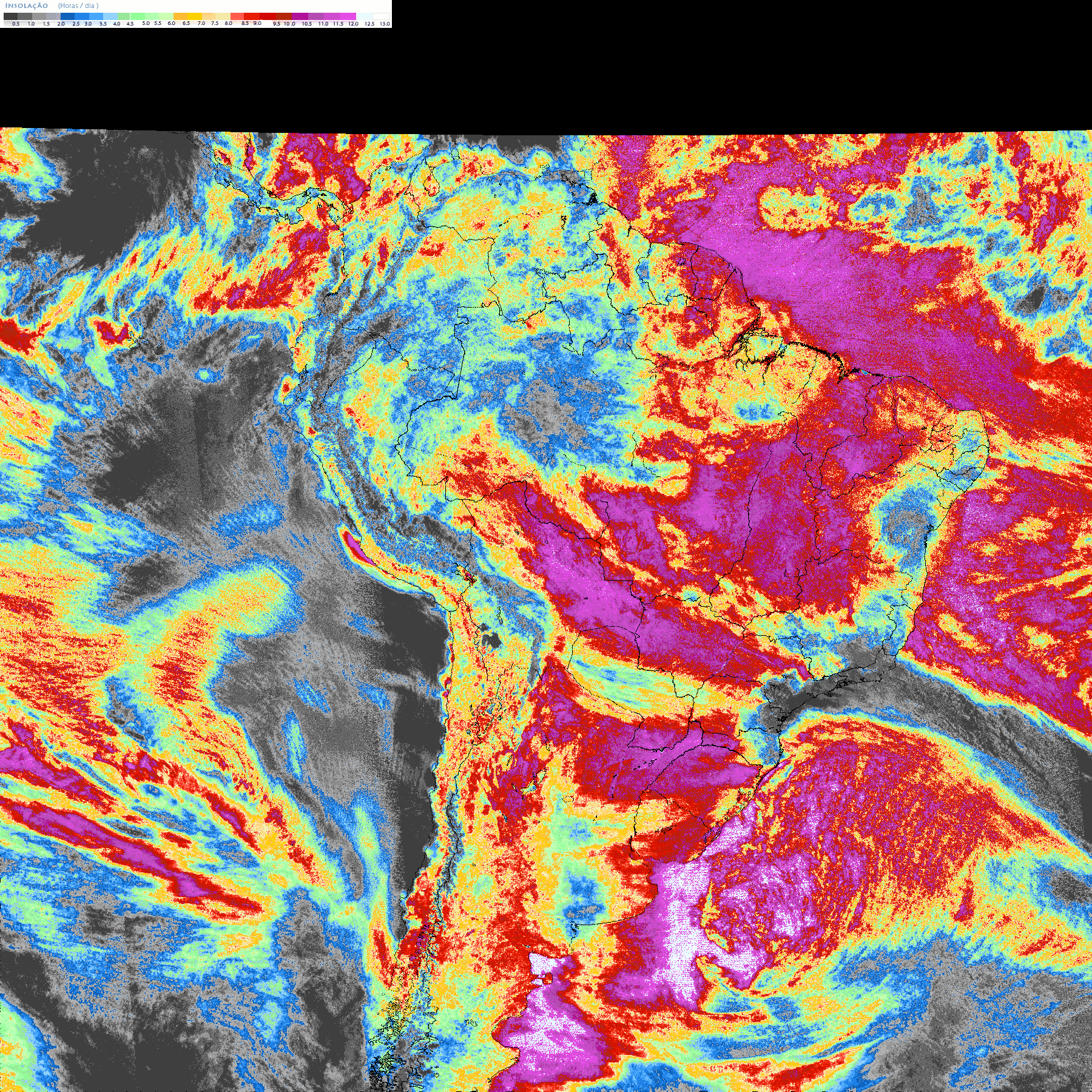Click the 'INSOLAÇÃO' legend title
Screen dimensions: 1092x1092
coord(27,5)
